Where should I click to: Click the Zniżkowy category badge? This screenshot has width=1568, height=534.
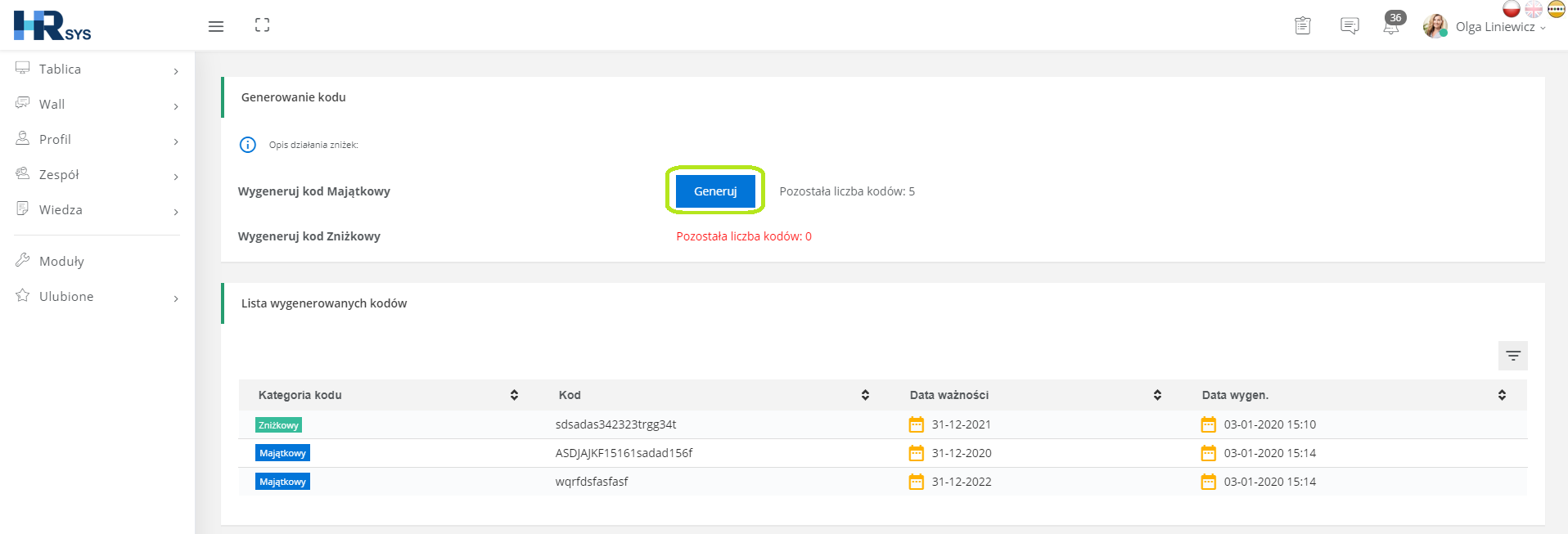coord(278,425)
